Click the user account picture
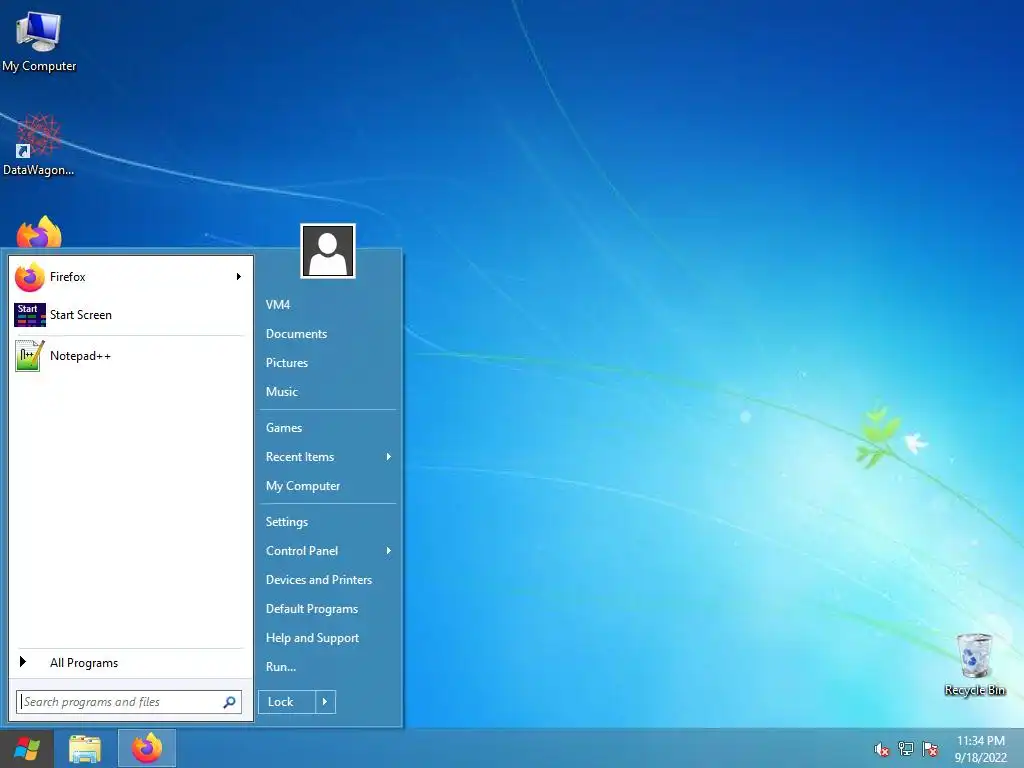 [x=328, y=251]
